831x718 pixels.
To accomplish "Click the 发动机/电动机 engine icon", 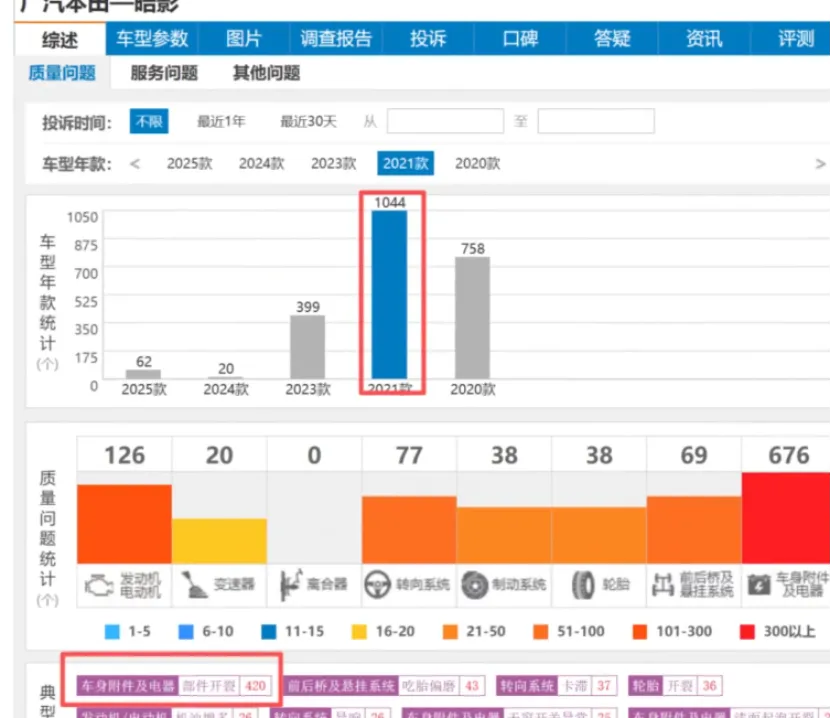I will [x=99, y=586].
